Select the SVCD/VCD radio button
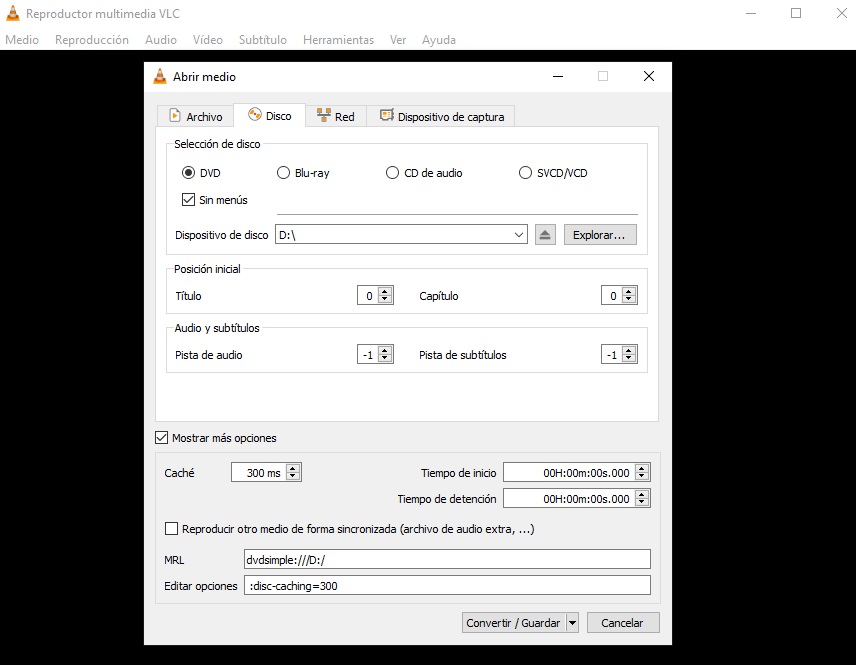 click(526, 173)
